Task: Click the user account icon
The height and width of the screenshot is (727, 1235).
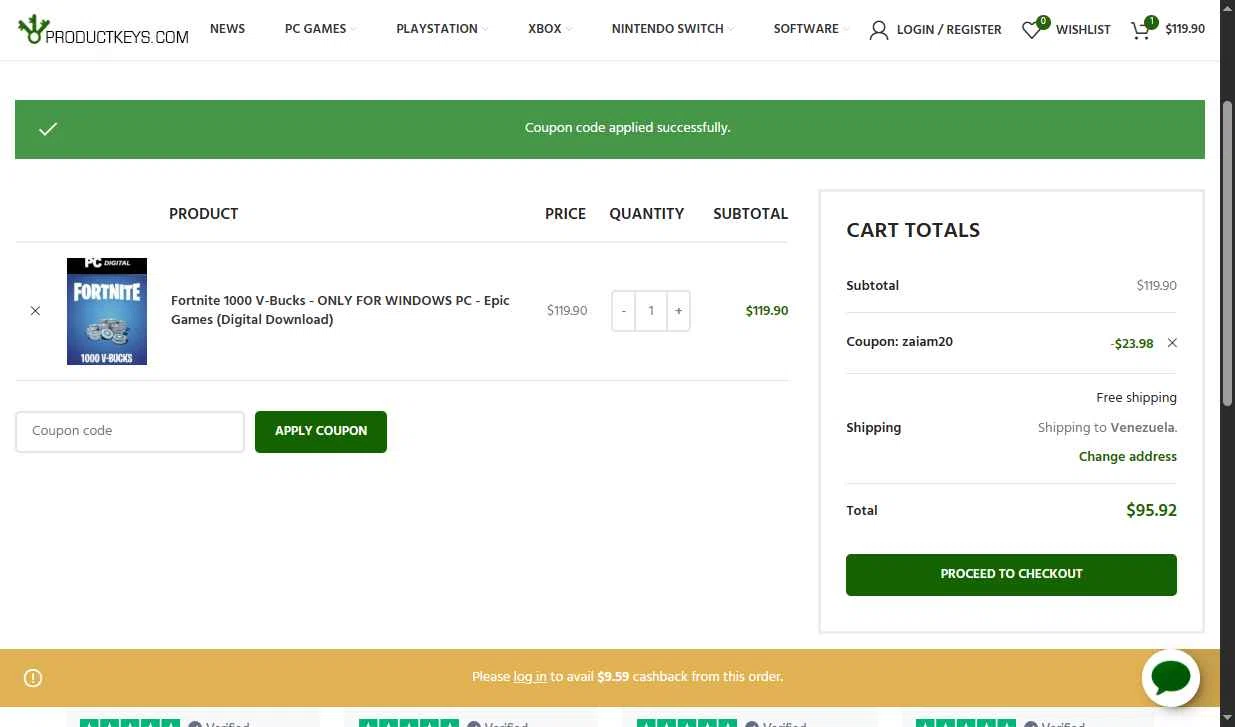Action: [879, 30]
